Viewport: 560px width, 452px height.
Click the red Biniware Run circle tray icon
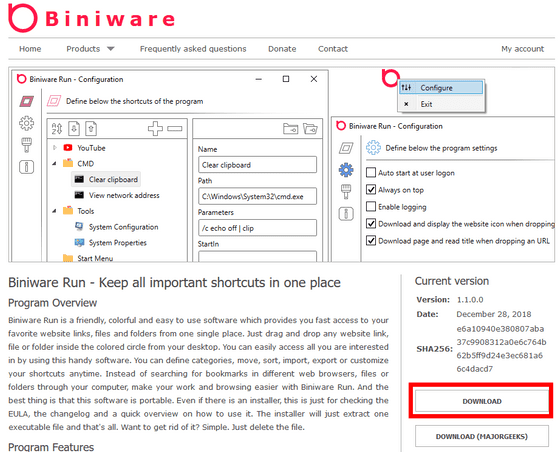point(390,77)
